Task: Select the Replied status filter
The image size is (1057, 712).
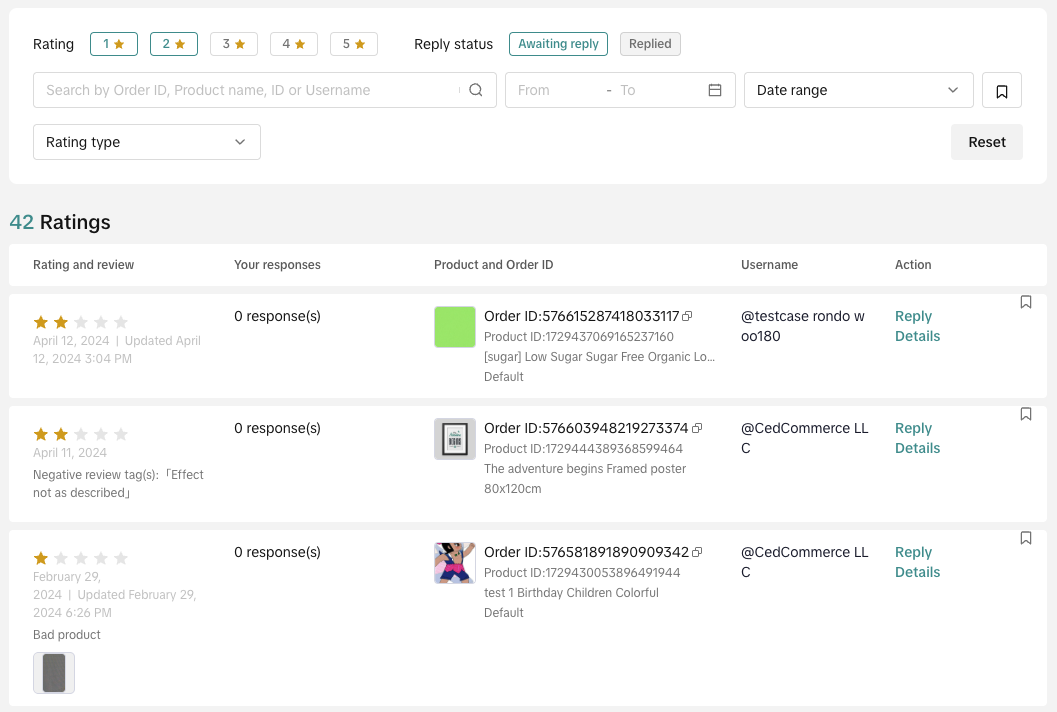Action: click(x=650, y=44)
